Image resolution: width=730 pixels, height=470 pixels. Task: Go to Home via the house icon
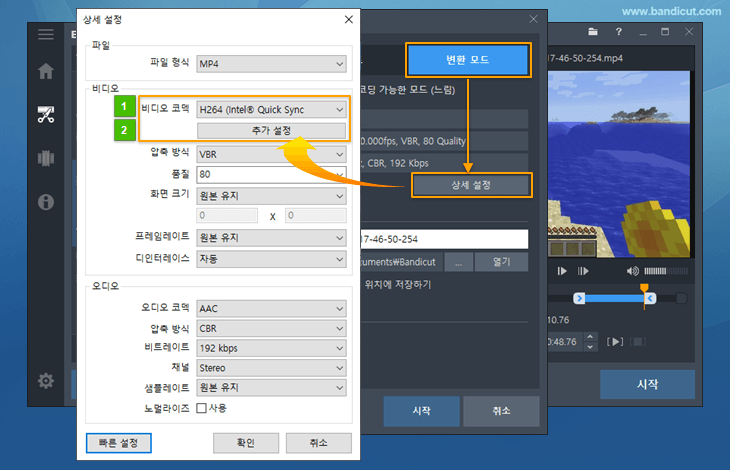point(45,72)
